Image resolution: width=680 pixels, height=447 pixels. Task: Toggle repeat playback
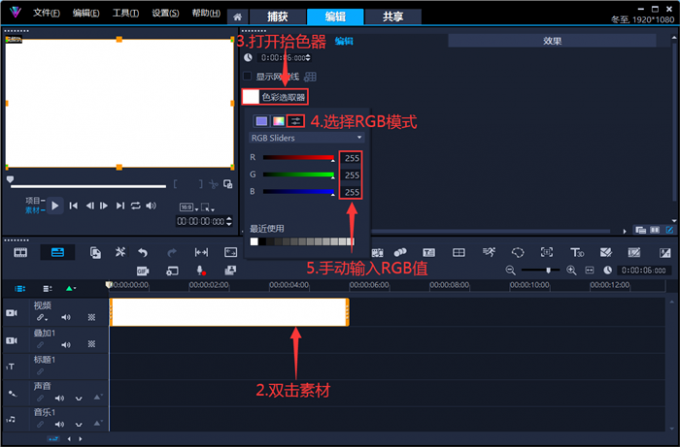coord(136,206)
